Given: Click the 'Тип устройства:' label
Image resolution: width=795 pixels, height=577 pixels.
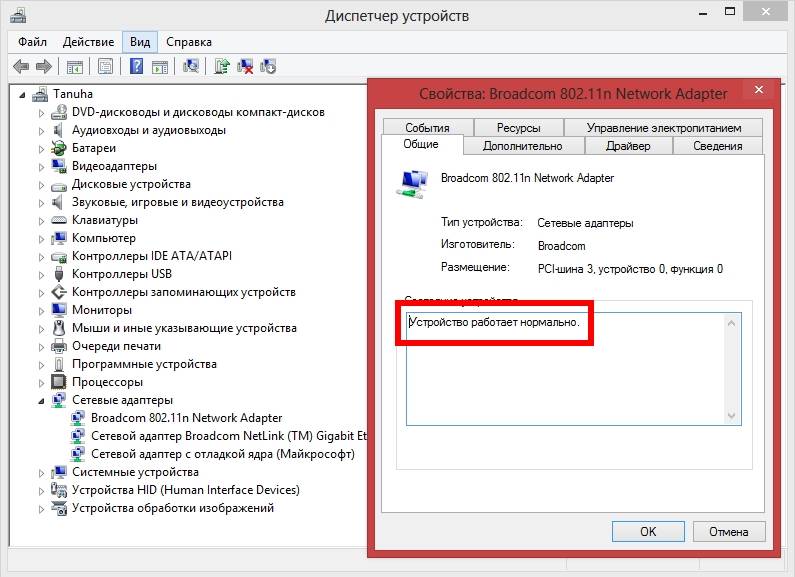Looking at the screenshot, I should point(482,222).
